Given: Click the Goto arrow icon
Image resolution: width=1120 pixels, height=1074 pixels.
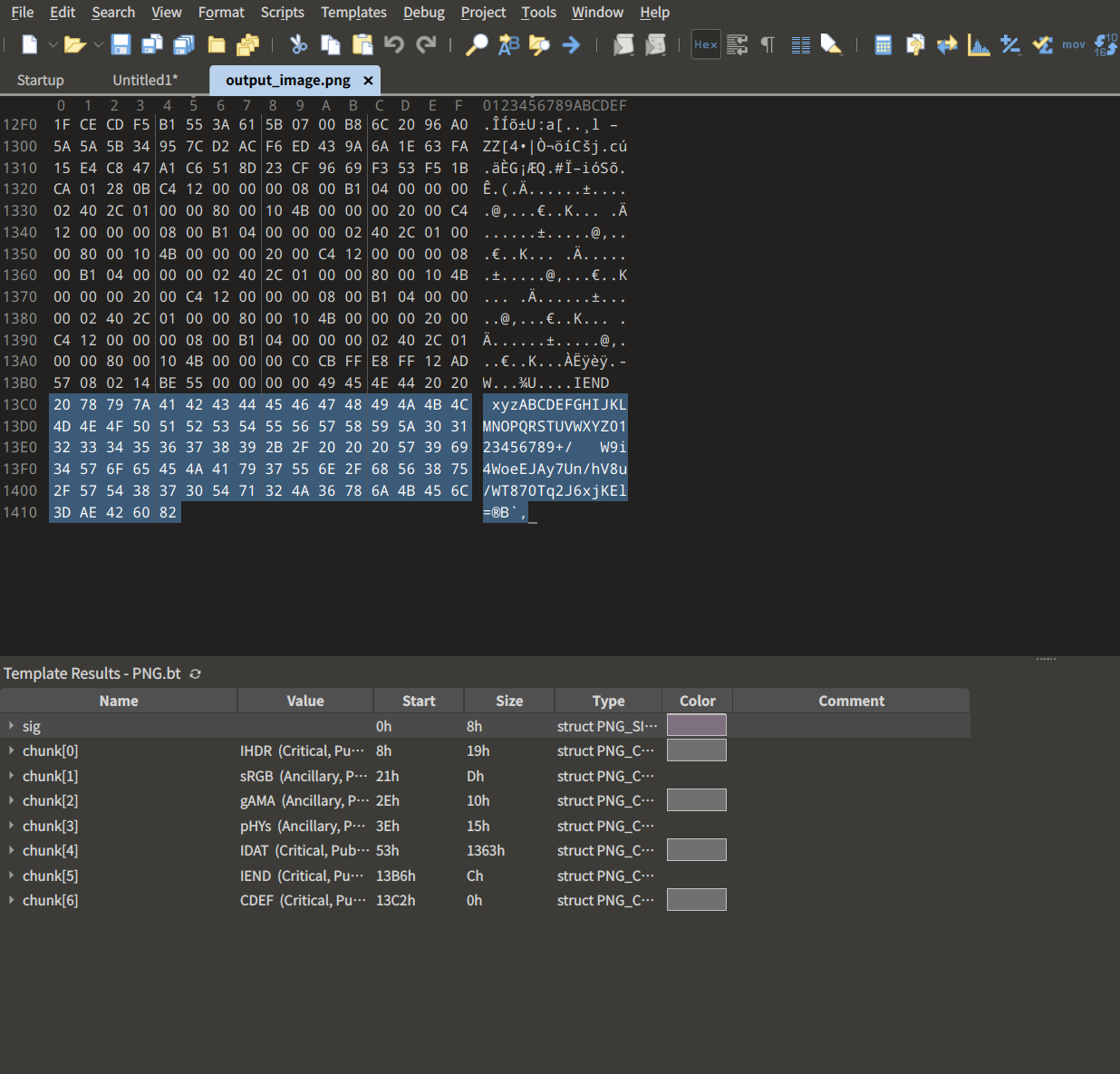Looking at the screenshot, I should click(x=571, y=44).
